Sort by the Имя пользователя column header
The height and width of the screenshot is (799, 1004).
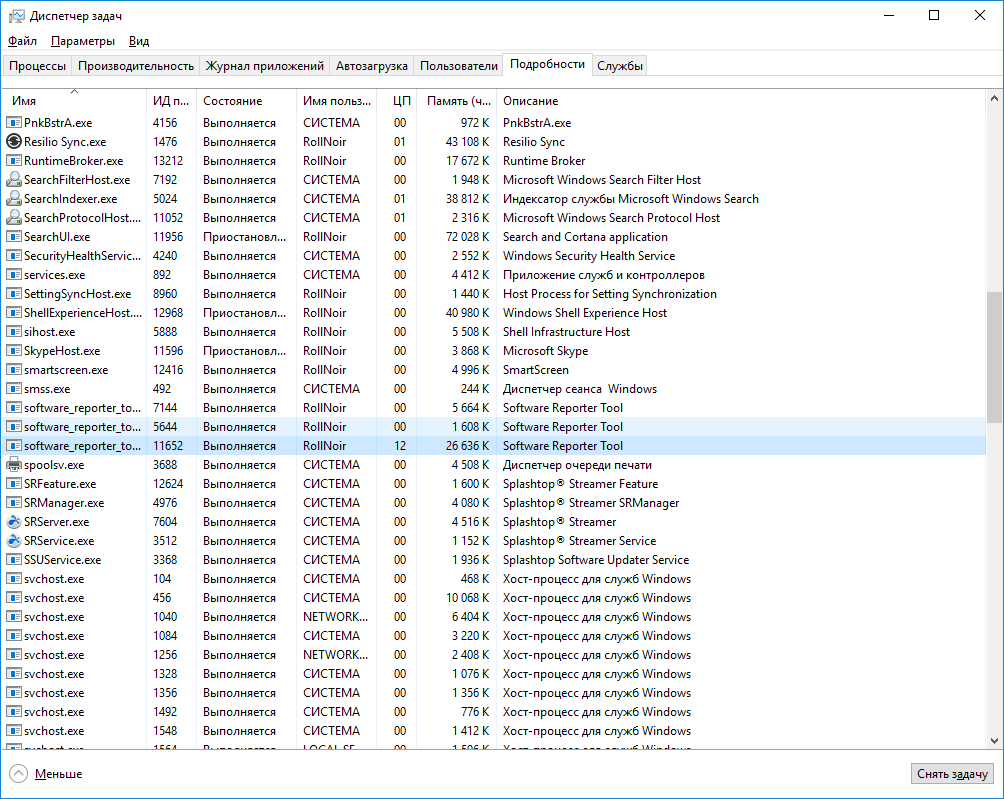336,101
